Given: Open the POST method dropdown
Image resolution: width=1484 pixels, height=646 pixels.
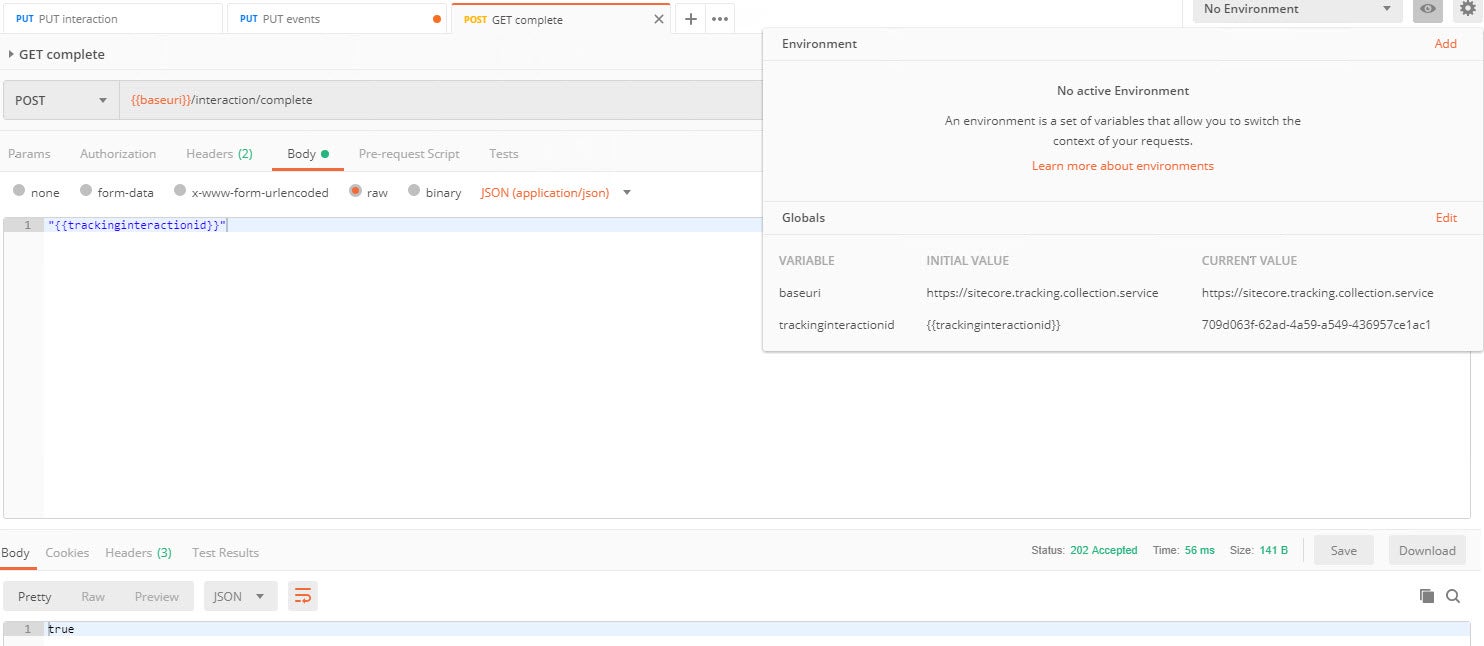Looking at the screenshot, I should click(x=61, y=100).
